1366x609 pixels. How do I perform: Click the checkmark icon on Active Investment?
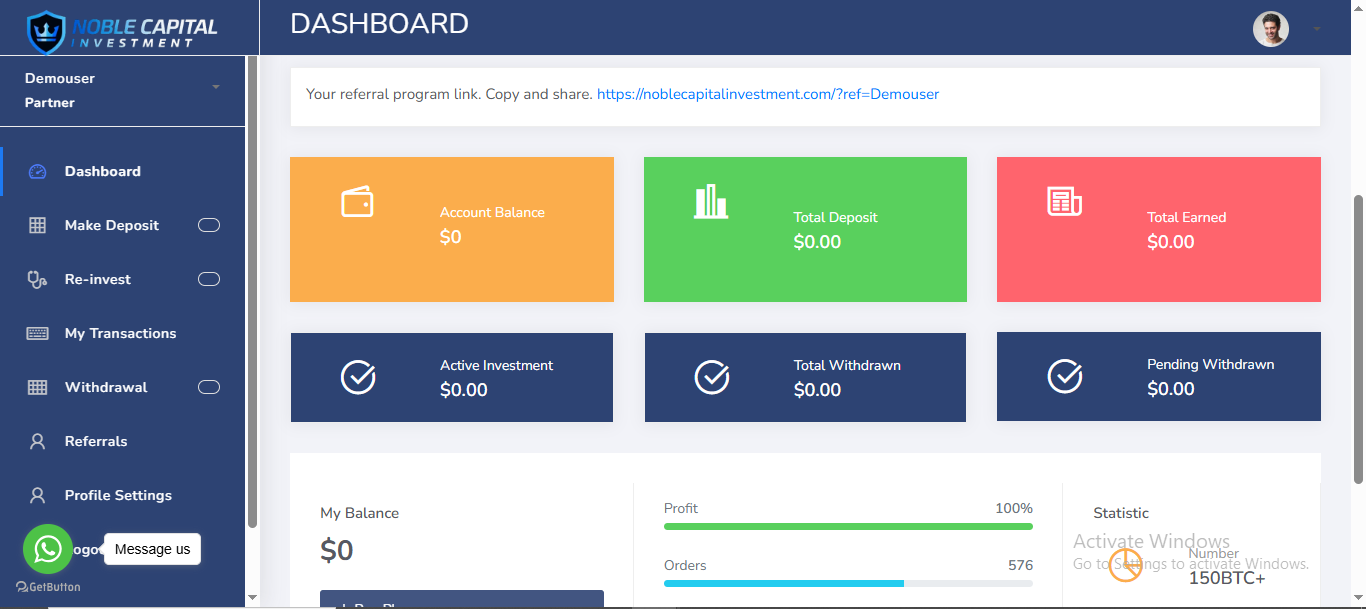358,377
